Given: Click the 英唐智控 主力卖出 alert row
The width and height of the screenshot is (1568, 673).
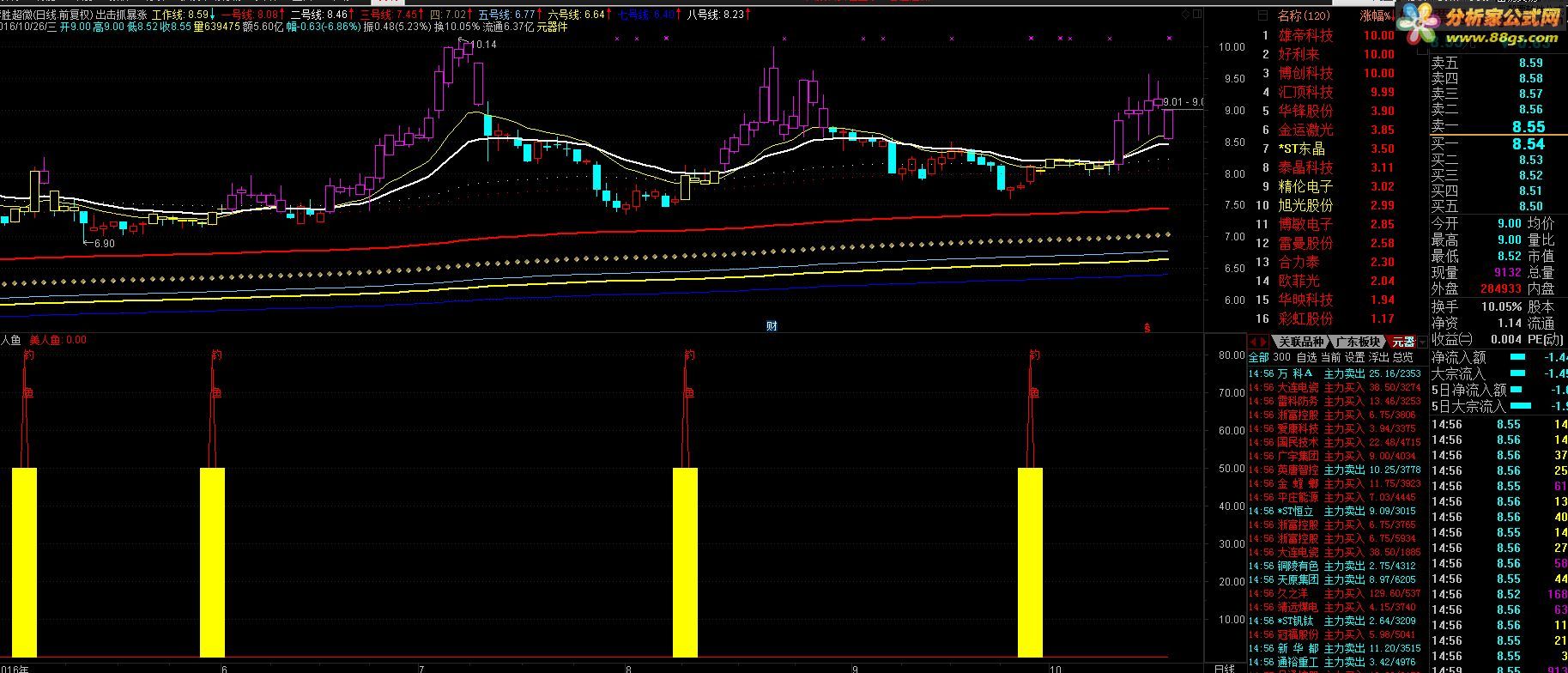Looking at the screenshot, I should (1335, 470).
